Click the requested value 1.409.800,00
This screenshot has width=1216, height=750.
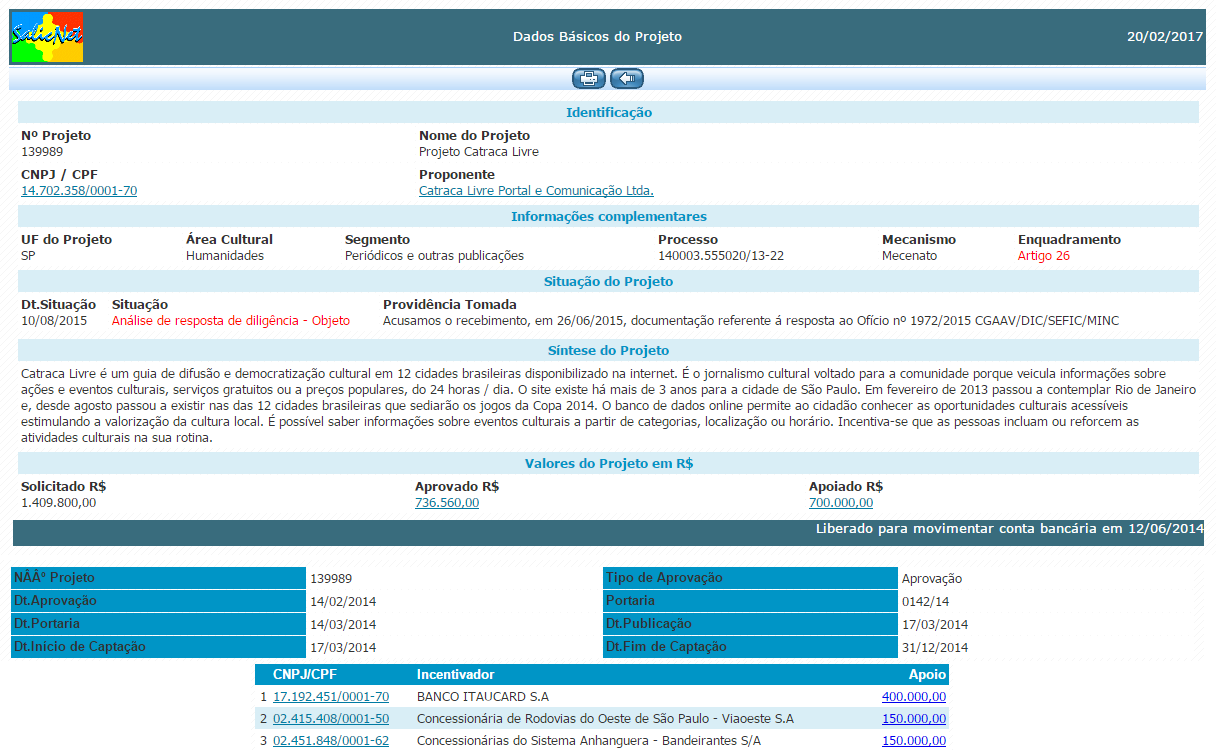coord(59,503)
